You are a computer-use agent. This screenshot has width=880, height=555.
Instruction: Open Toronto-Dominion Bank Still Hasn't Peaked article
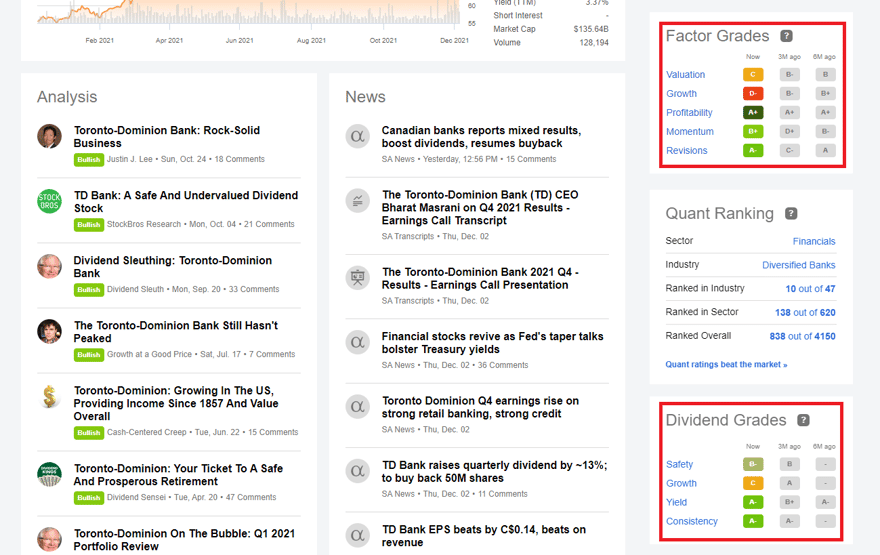[x=176, y=332]
